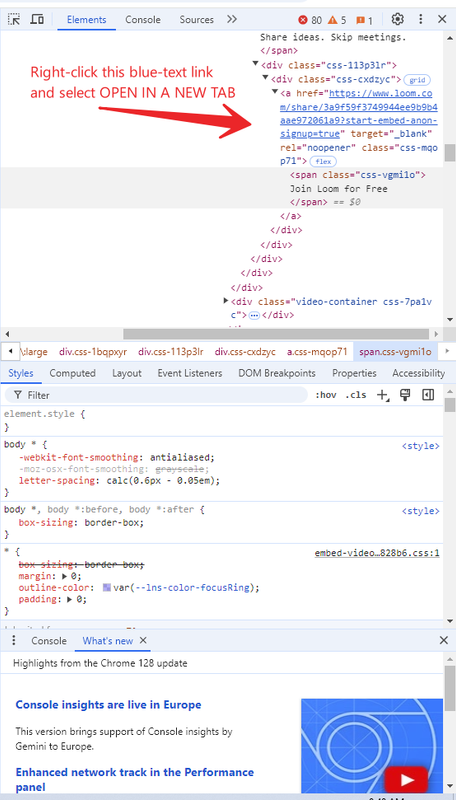Click the DOM tree horizontal scrollbar

coord(276,334)
